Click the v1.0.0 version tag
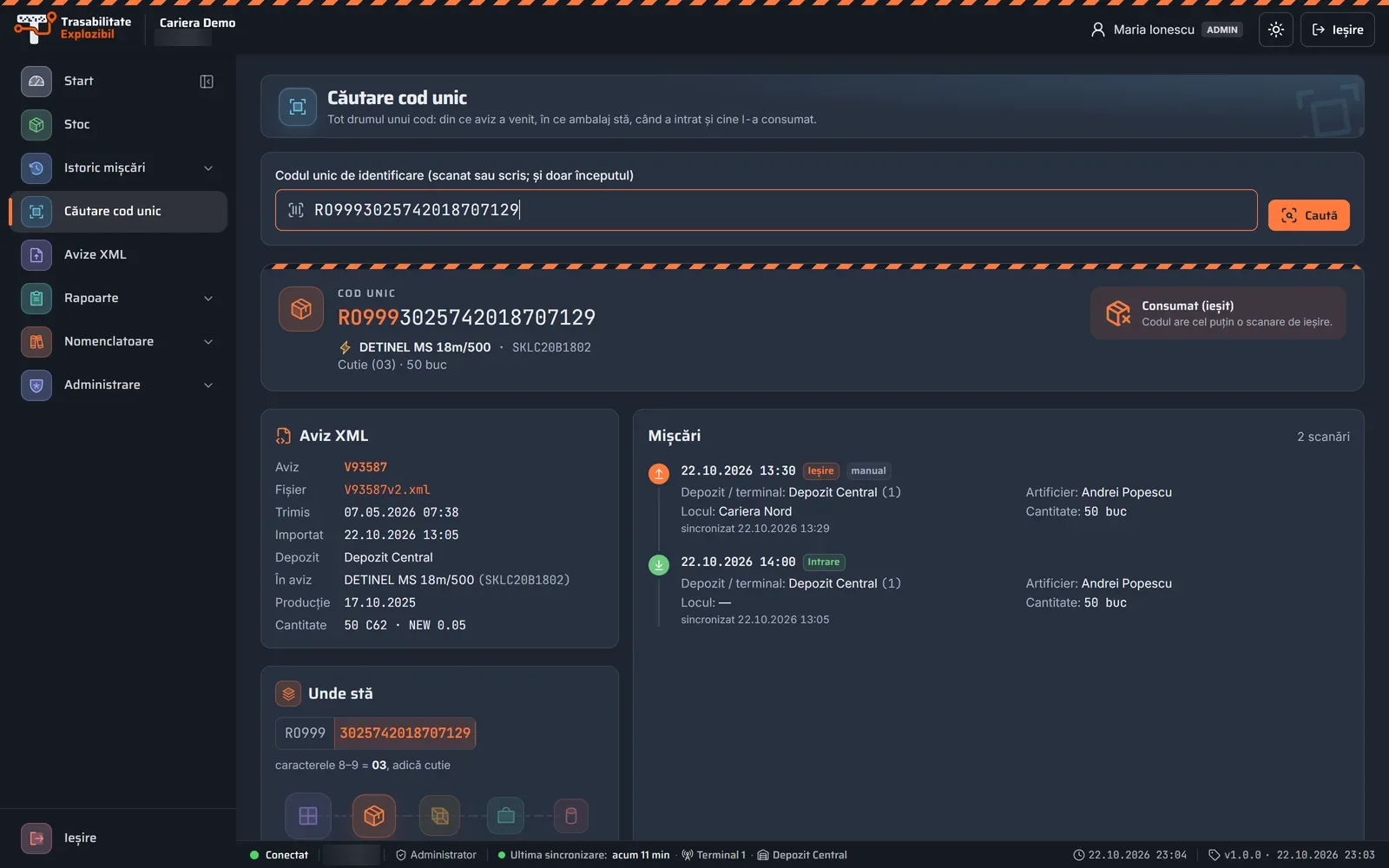The height and width of the screenshot is (868, 1389). click(1235, 855)
